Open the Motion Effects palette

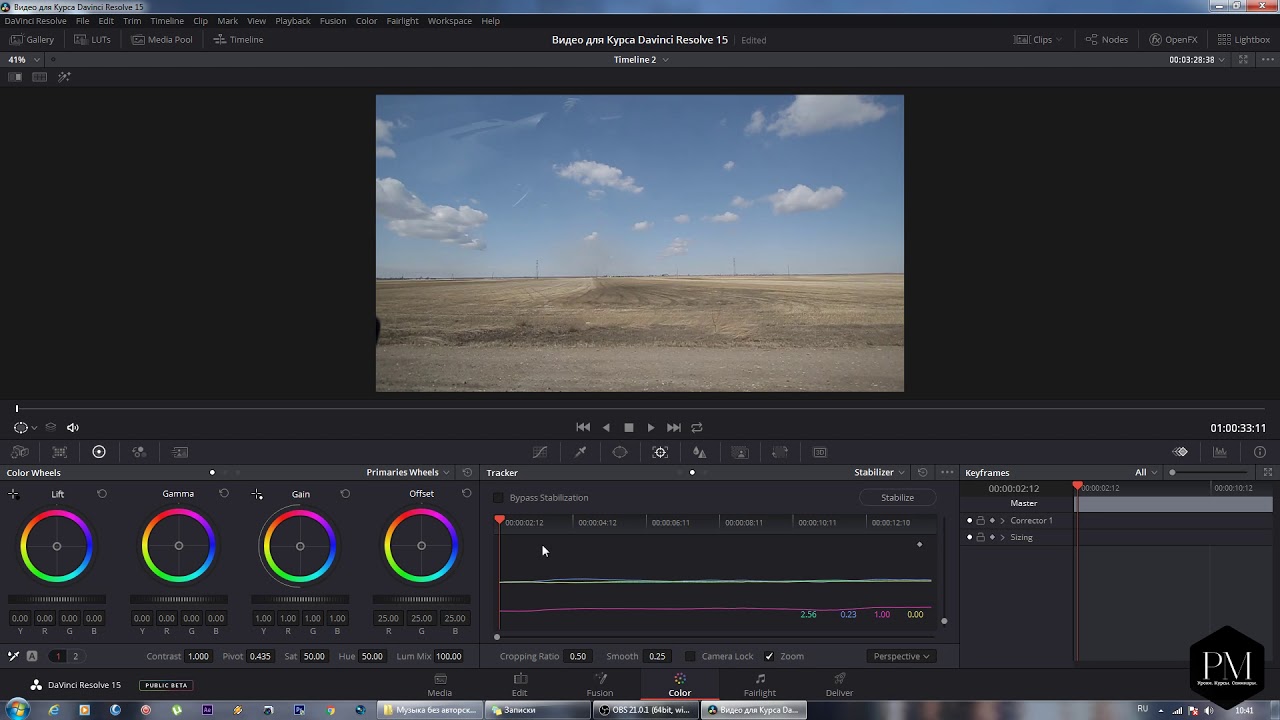click(180, 452)
